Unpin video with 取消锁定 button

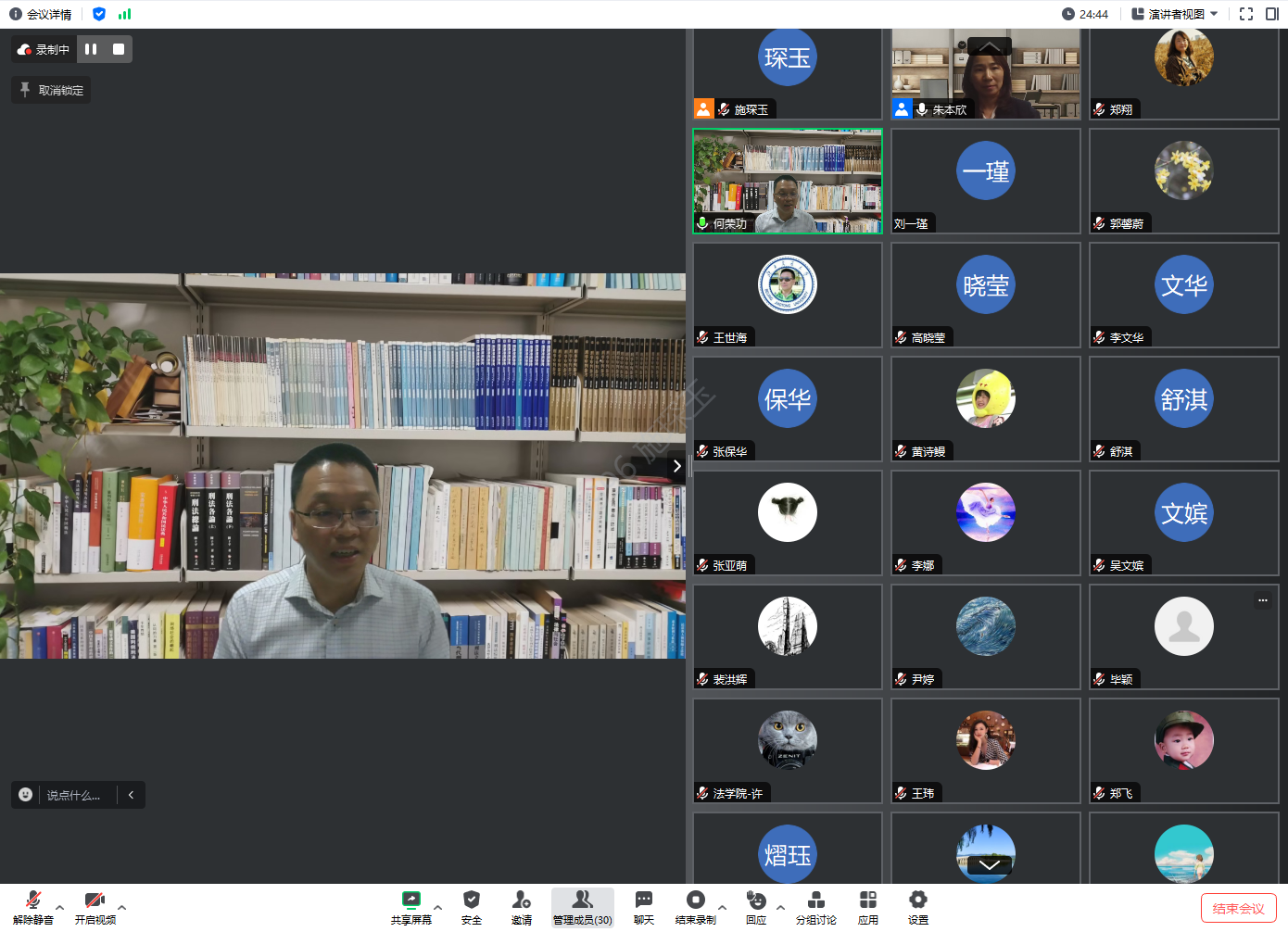(52, 90)
